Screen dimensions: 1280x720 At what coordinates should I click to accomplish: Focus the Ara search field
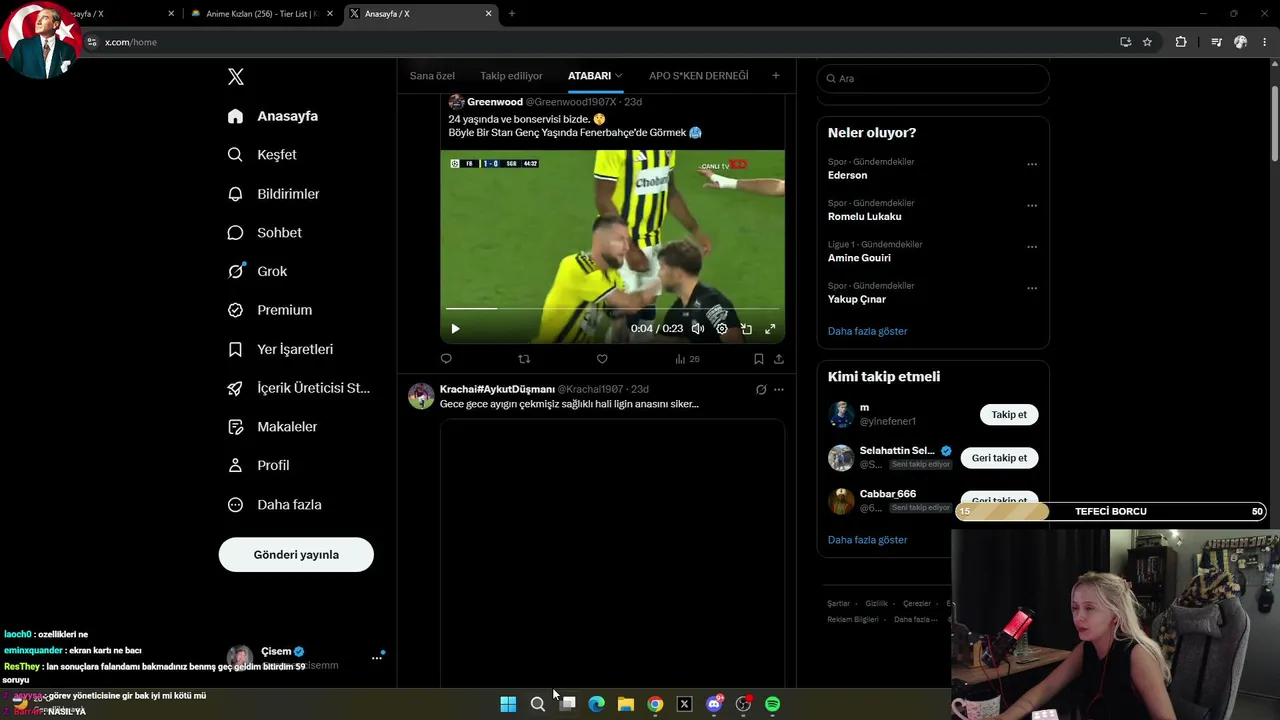[x=933, y=78]
